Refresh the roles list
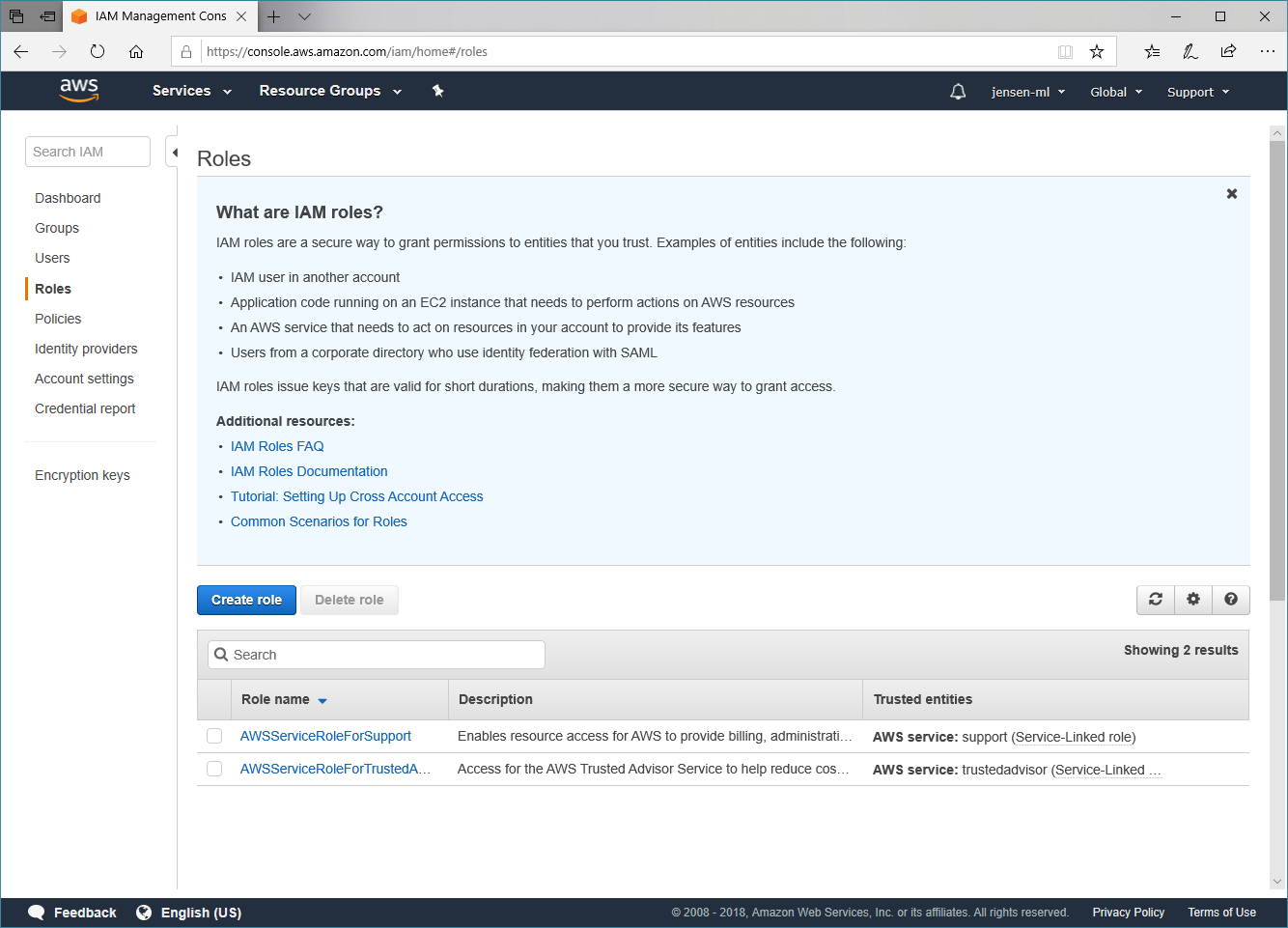1288x928 pixels. 1156,600
